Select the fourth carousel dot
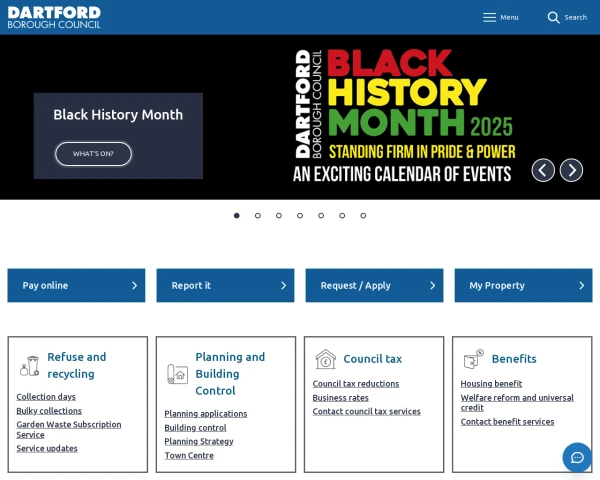The height and width of the screenshot is (480, 600). (300, 216)
